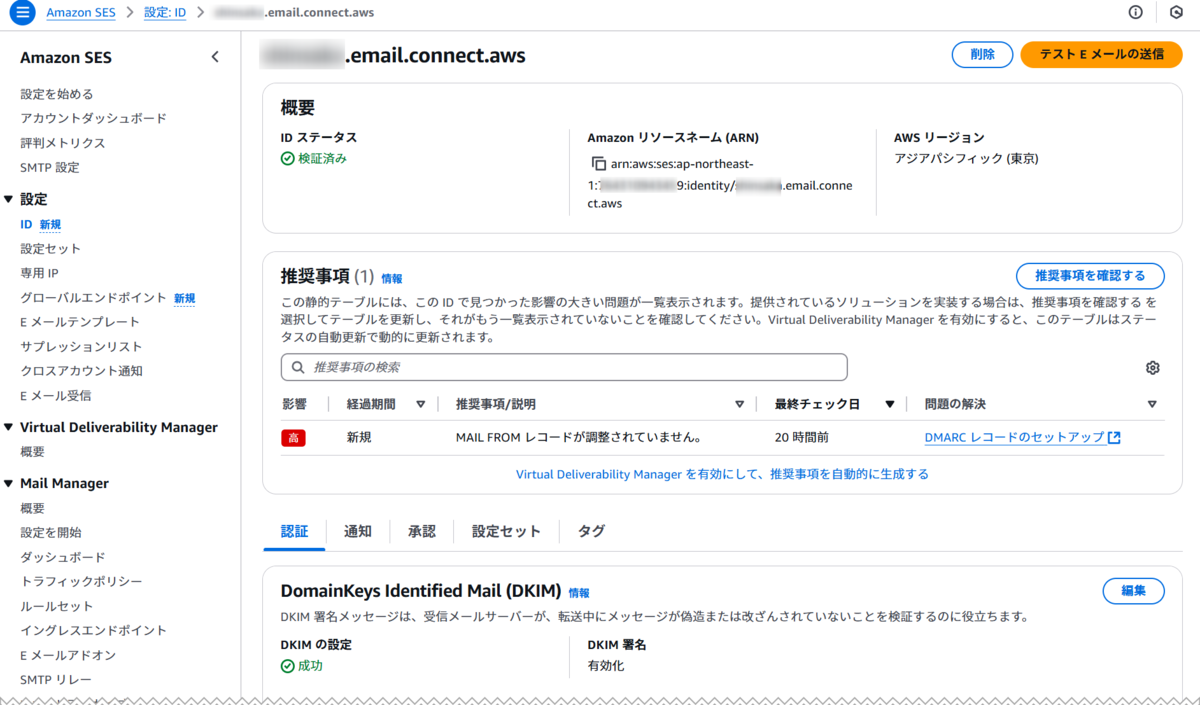
Task: Open 専用 IP in sidebar
Action: [x=39, y=273]
